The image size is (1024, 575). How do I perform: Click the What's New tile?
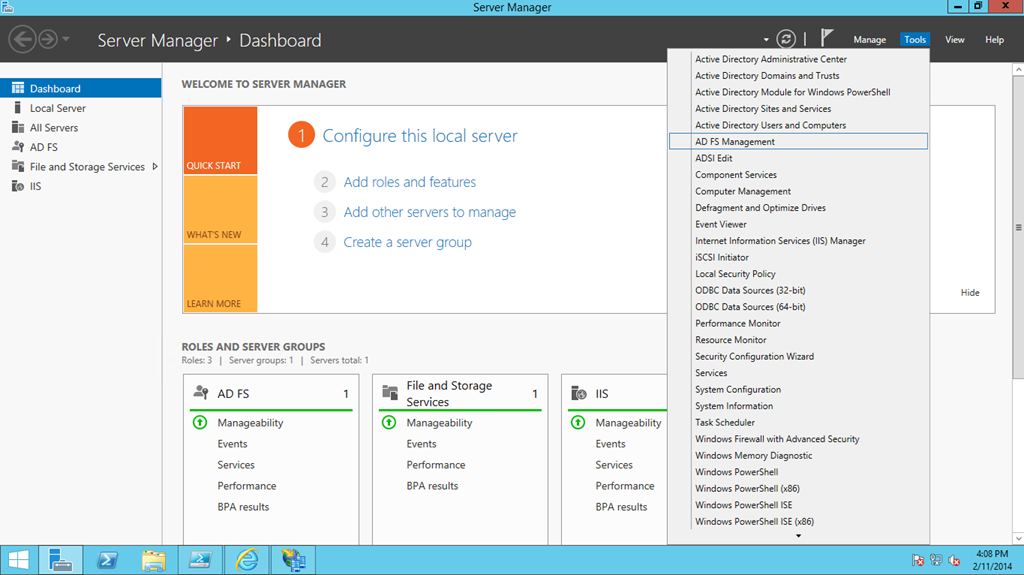point(220,210)
